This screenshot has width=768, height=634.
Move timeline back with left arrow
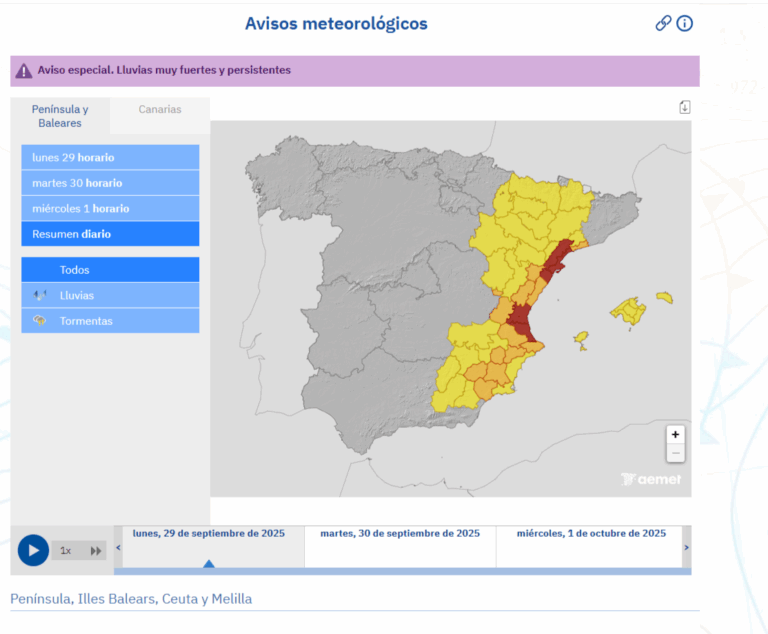(118, 547)
